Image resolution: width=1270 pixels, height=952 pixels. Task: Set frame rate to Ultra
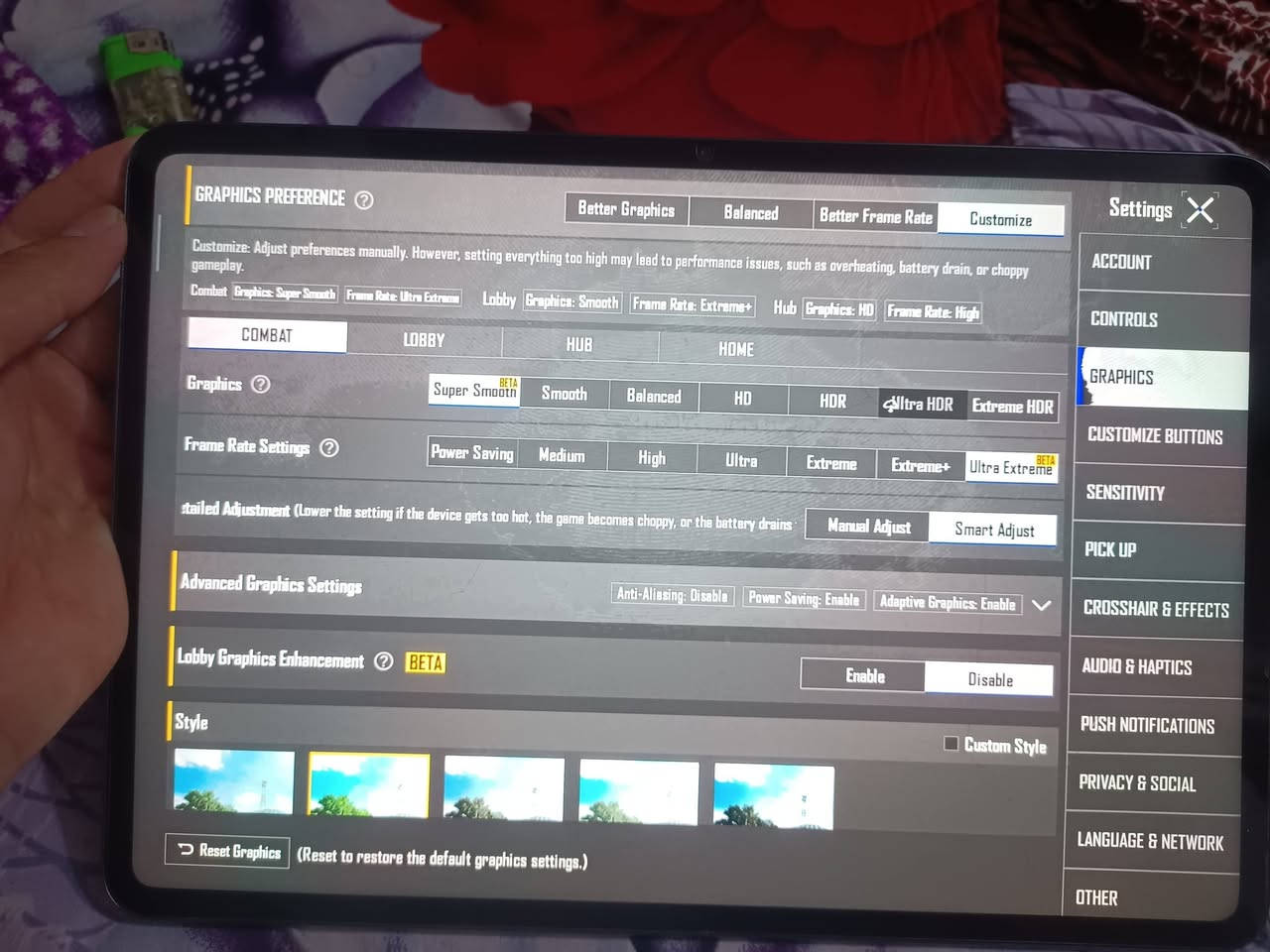pyautogui.click(x=741, y=461)
